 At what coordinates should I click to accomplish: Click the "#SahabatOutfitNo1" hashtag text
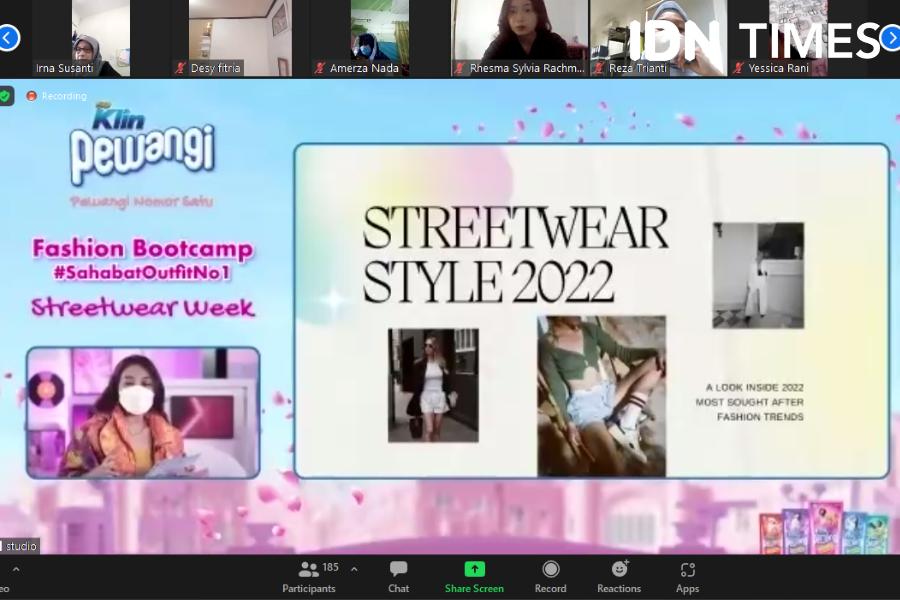142,273
